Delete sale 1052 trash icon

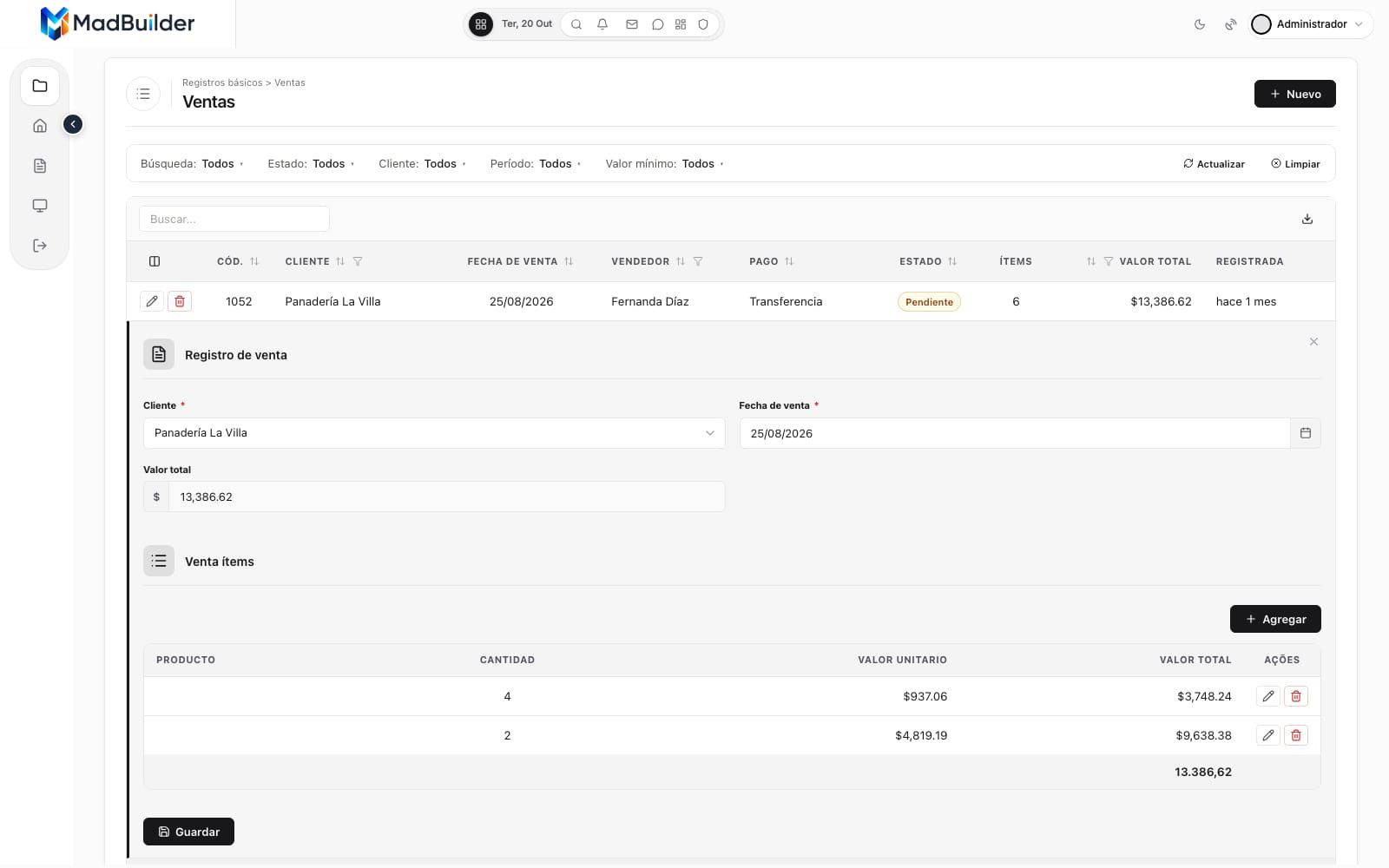[x=180, y=301]
